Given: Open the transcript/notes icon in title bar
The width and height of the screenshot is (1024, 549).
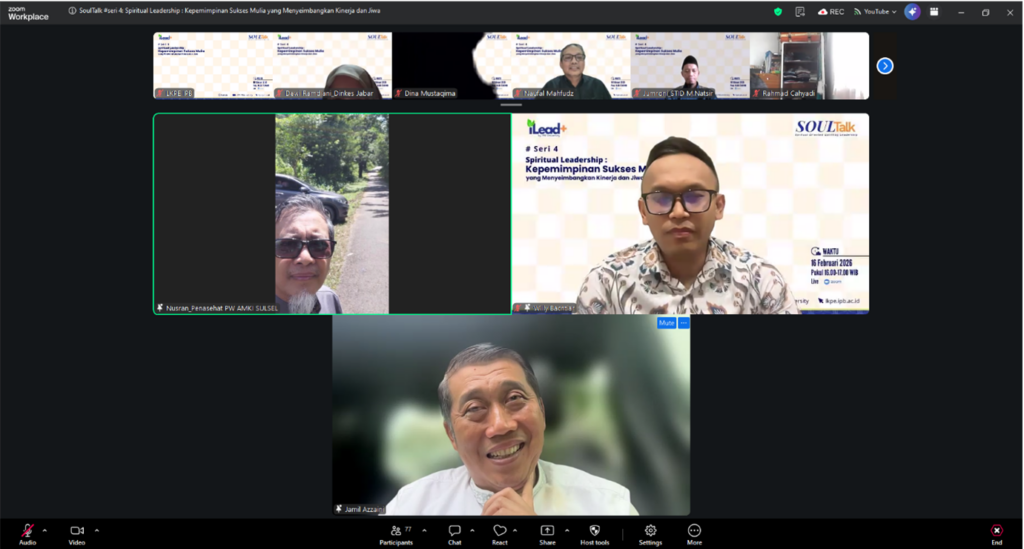Looking at the screenshot, I should pyautogui.click(x=800, y=12).
